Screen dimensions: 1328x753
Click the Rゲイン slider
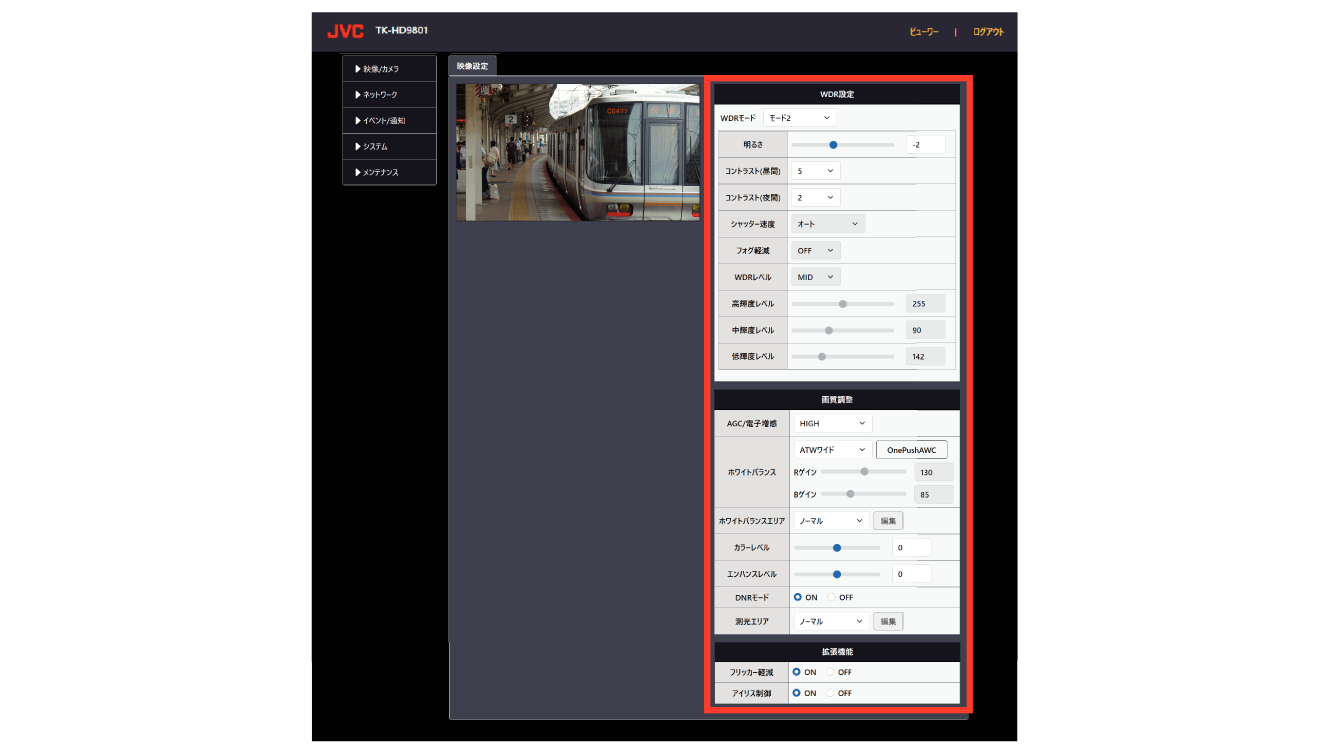coord(864,471)
